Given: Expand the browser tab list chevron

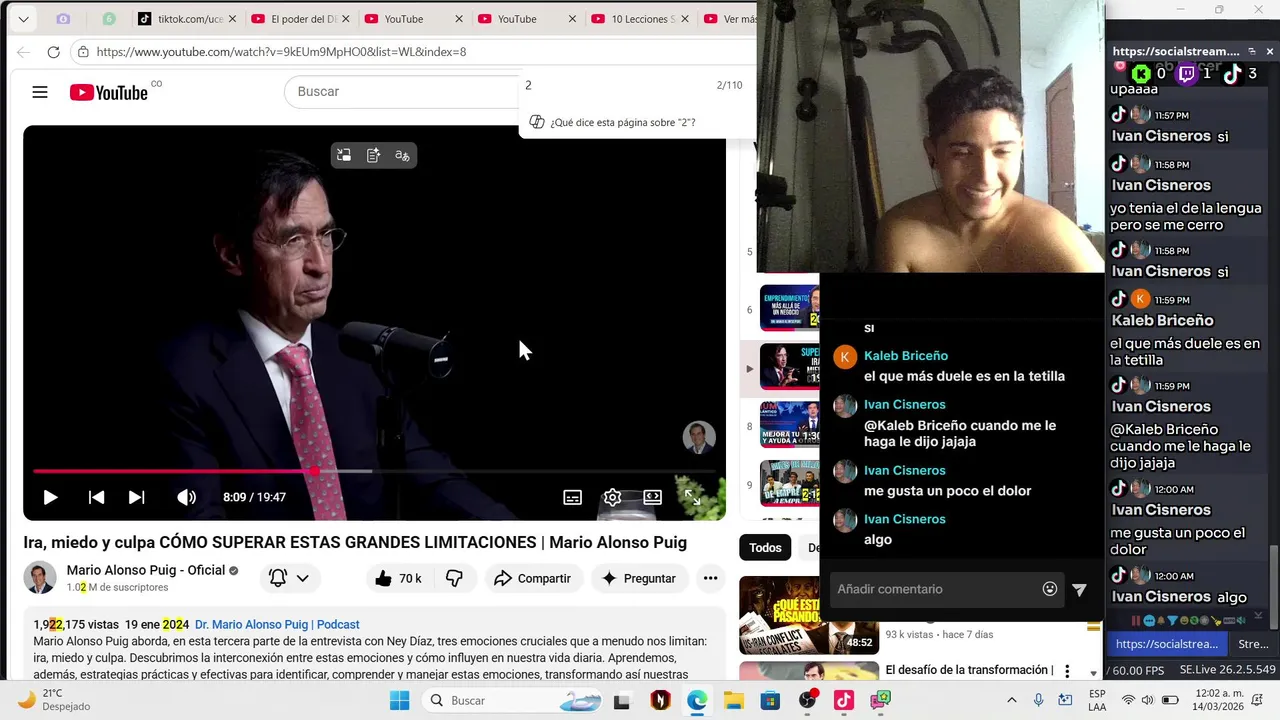Looking at the screenshot, I should (23, 19).
